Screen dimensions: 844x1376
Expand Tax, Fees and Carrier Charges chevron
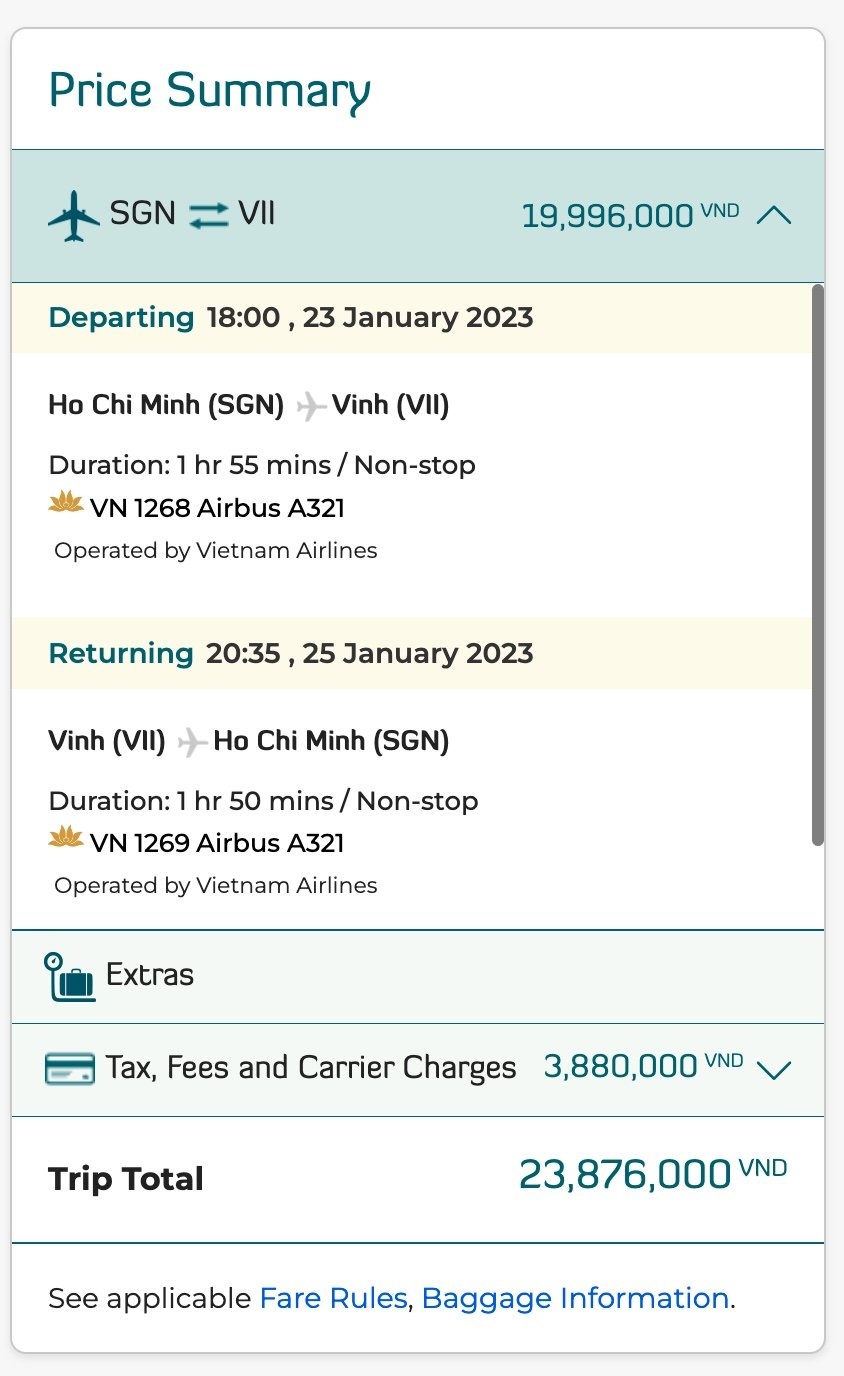click(774, 1070)
